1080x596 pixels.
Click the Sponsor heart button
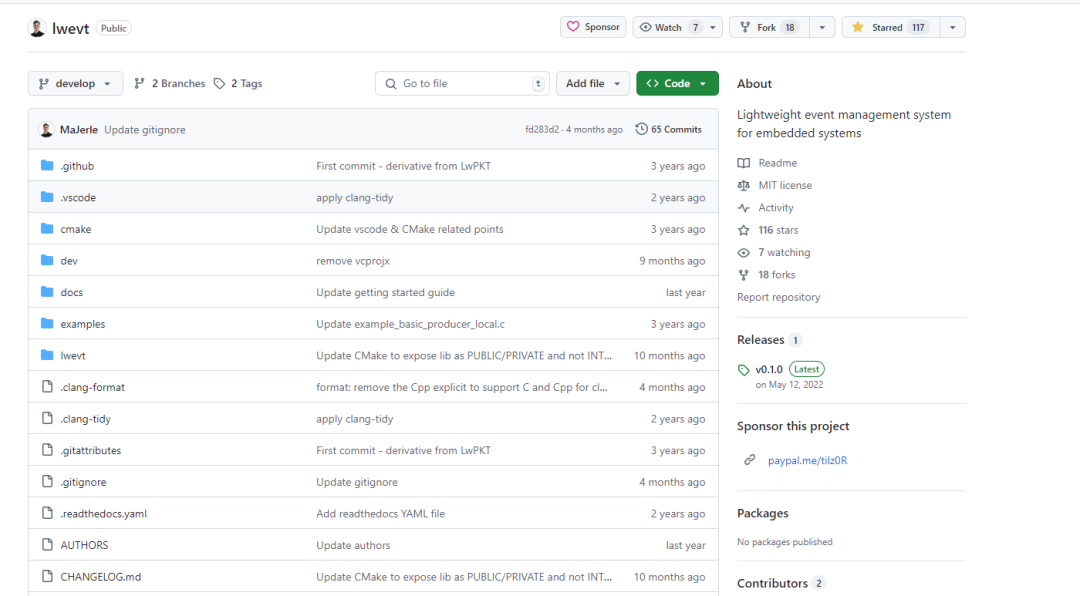593,27
